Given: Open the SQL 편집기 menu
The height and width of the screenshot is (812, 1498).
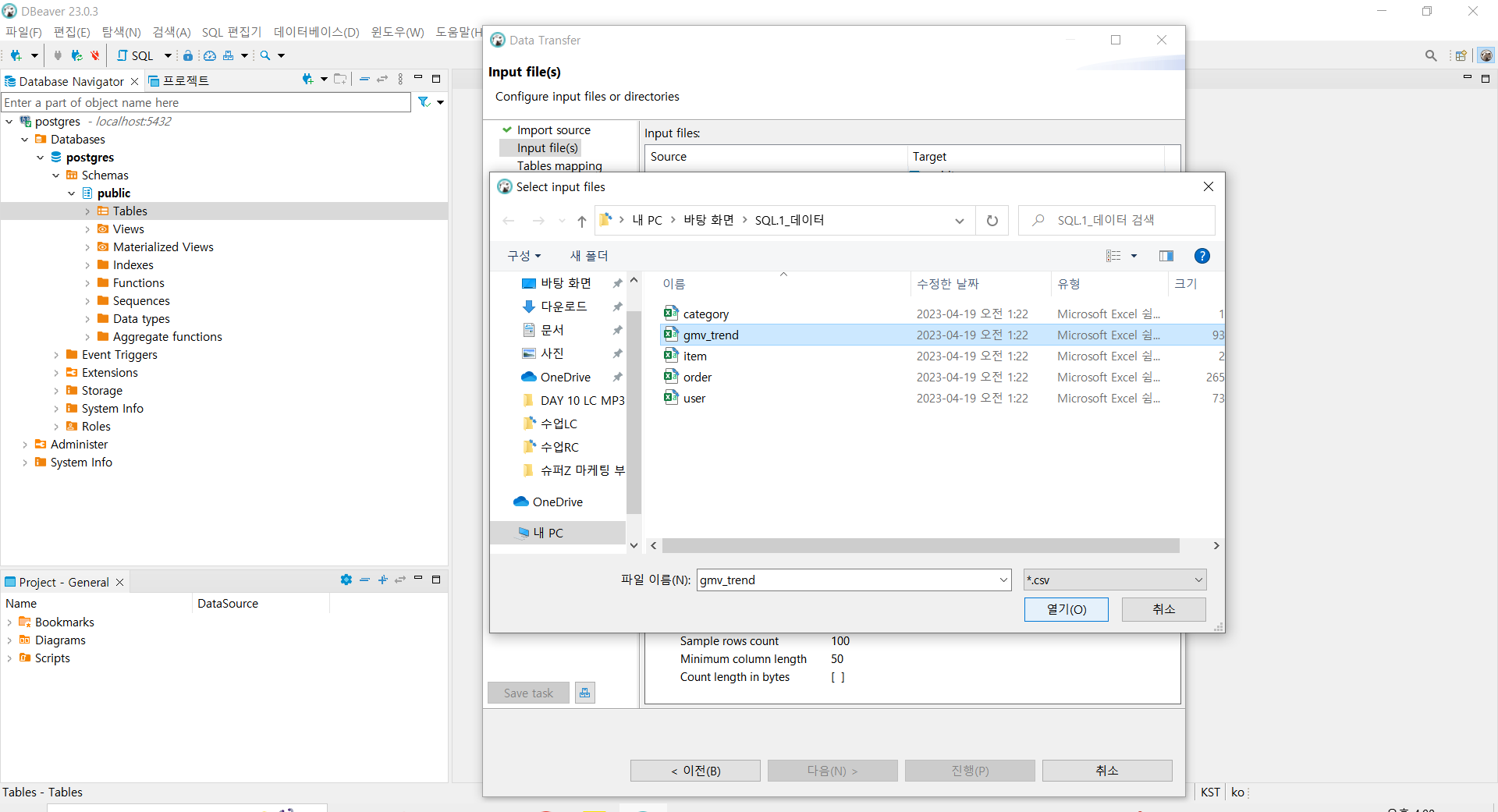Looking at the screenshot, I should [x=232, y=32].
